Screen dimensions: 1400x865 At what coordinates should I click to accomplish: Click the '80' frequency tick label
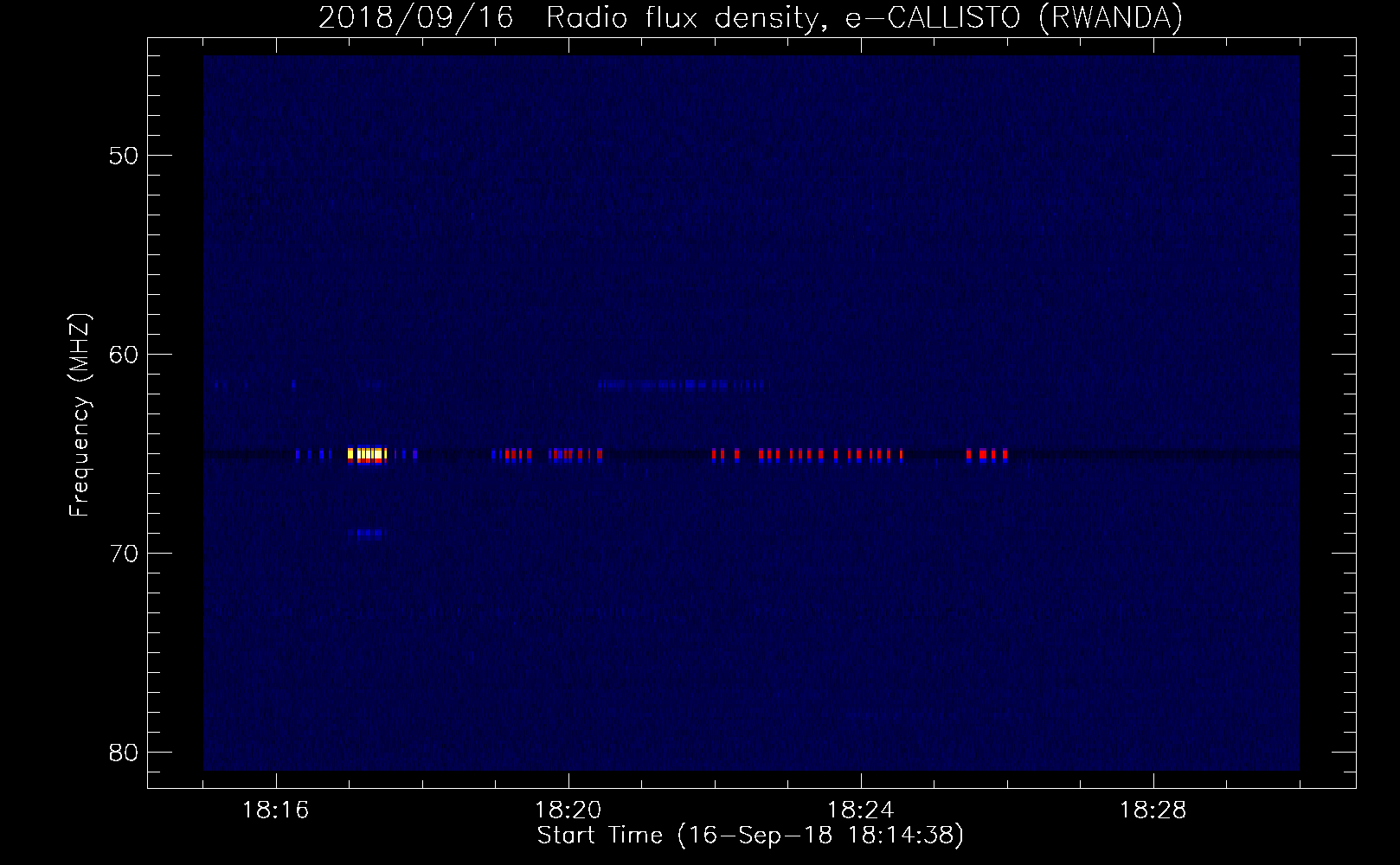coord(123,753)
